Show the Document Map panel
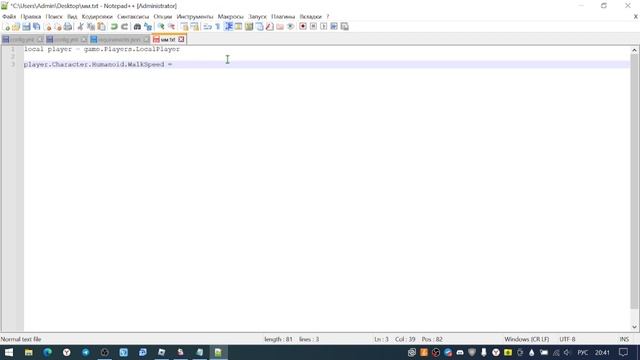The width and height of the screenshot is (640, 360). [249, 27]
